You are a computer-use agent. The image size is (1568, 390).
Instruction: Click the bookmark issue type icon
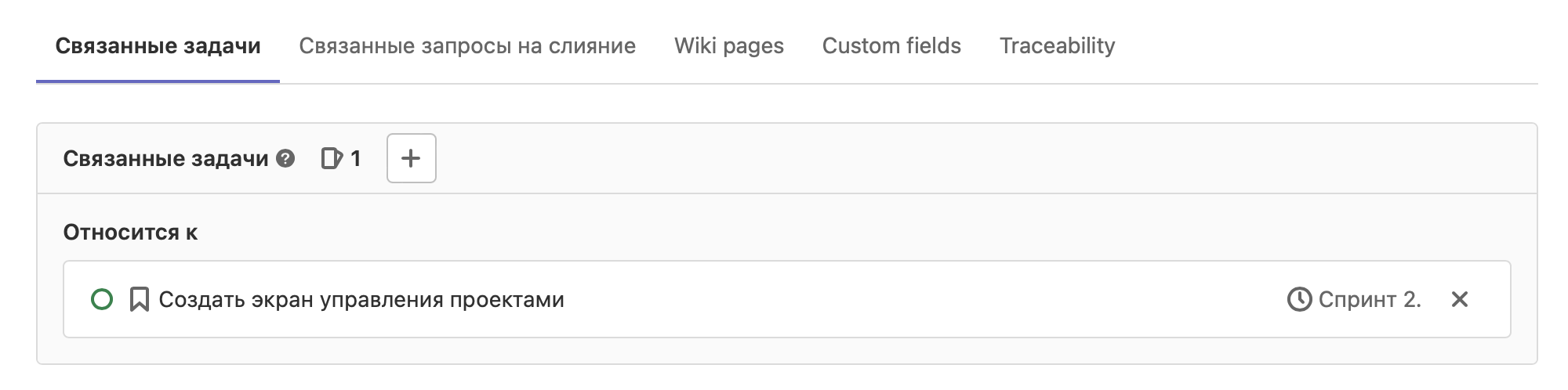tap(140, 299)
